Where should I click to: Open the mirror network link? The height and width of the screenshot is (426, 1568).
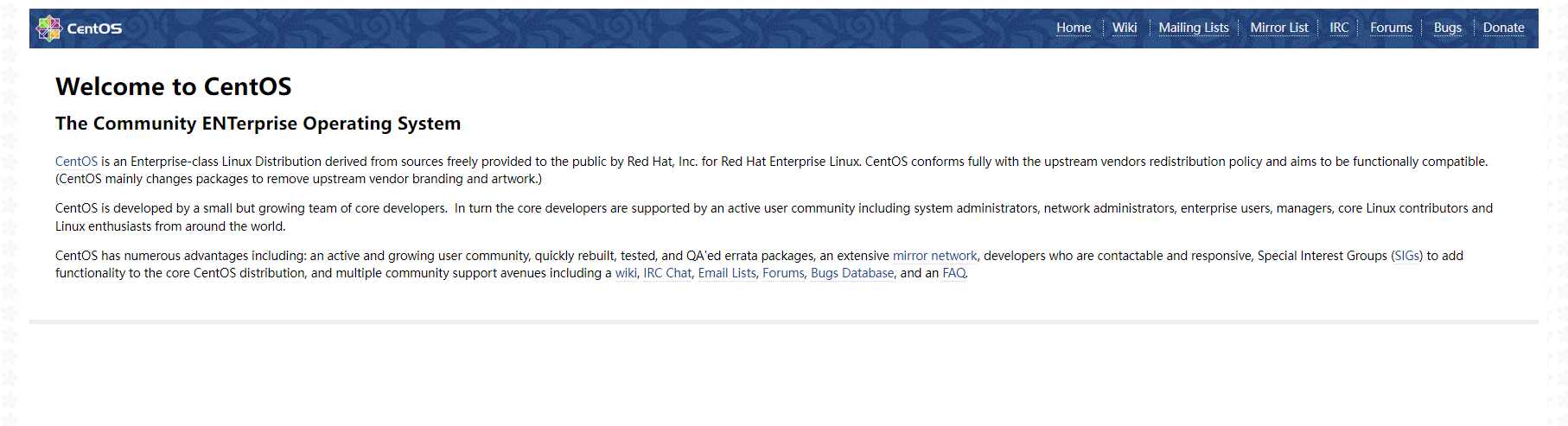(x=934, y=256)
